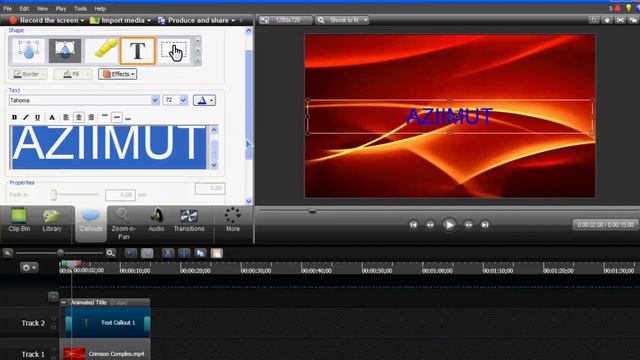Click the Copy tool on timeline toolbar
Viewport: 640px width, 360px height.
click(200, 253)
